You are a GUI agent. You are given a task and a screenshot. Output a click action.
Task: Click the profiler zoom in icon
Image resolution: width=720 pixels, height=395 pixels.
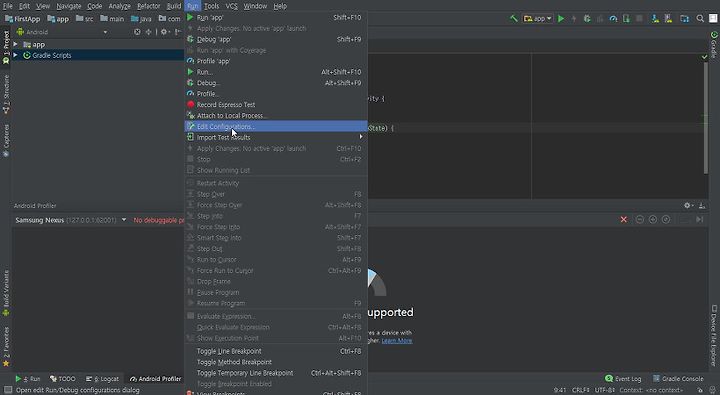652,220
